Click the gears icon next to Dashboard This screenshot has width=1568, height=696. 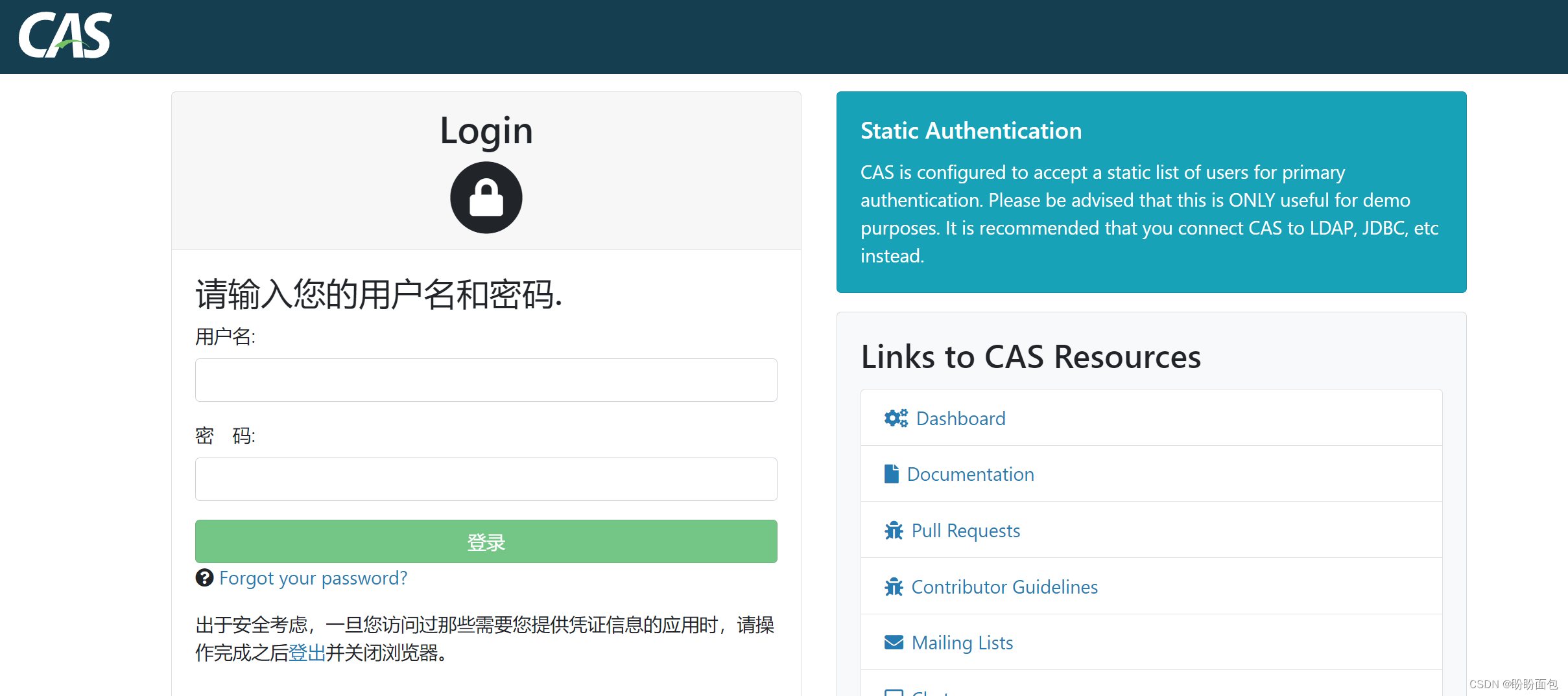click(896, 418)
